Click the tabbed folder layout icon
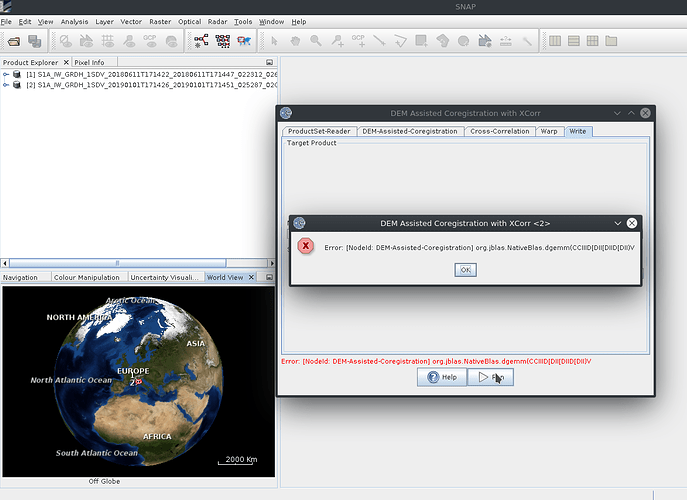687x500 pixels. [611, 41]
